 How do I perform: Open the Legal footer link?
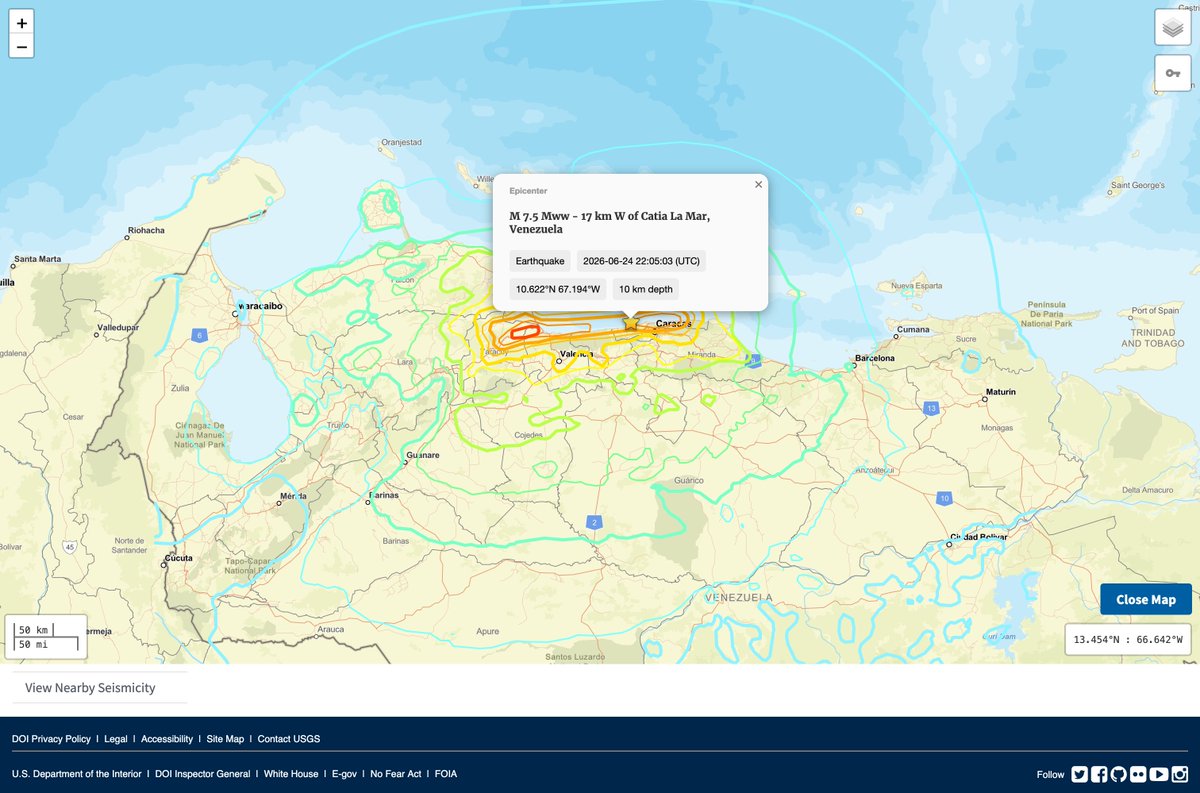point(116,739)
